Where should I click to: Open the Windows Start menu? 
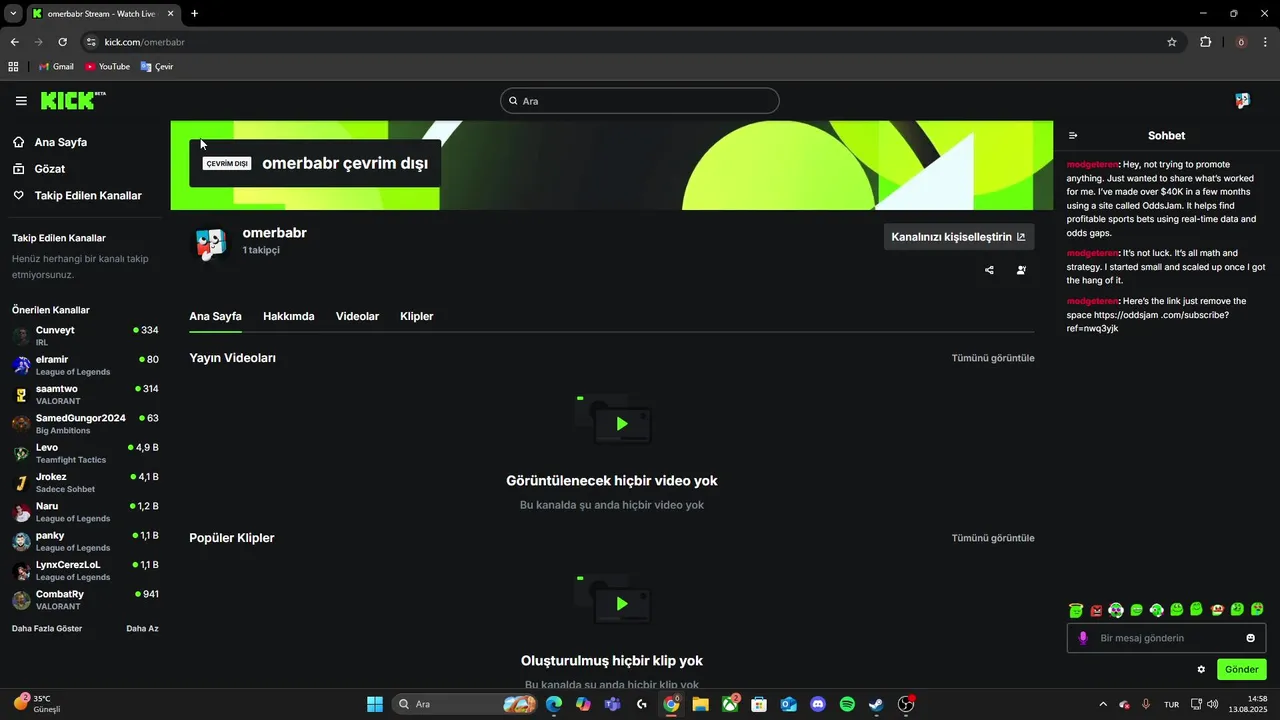pos(375,704)
